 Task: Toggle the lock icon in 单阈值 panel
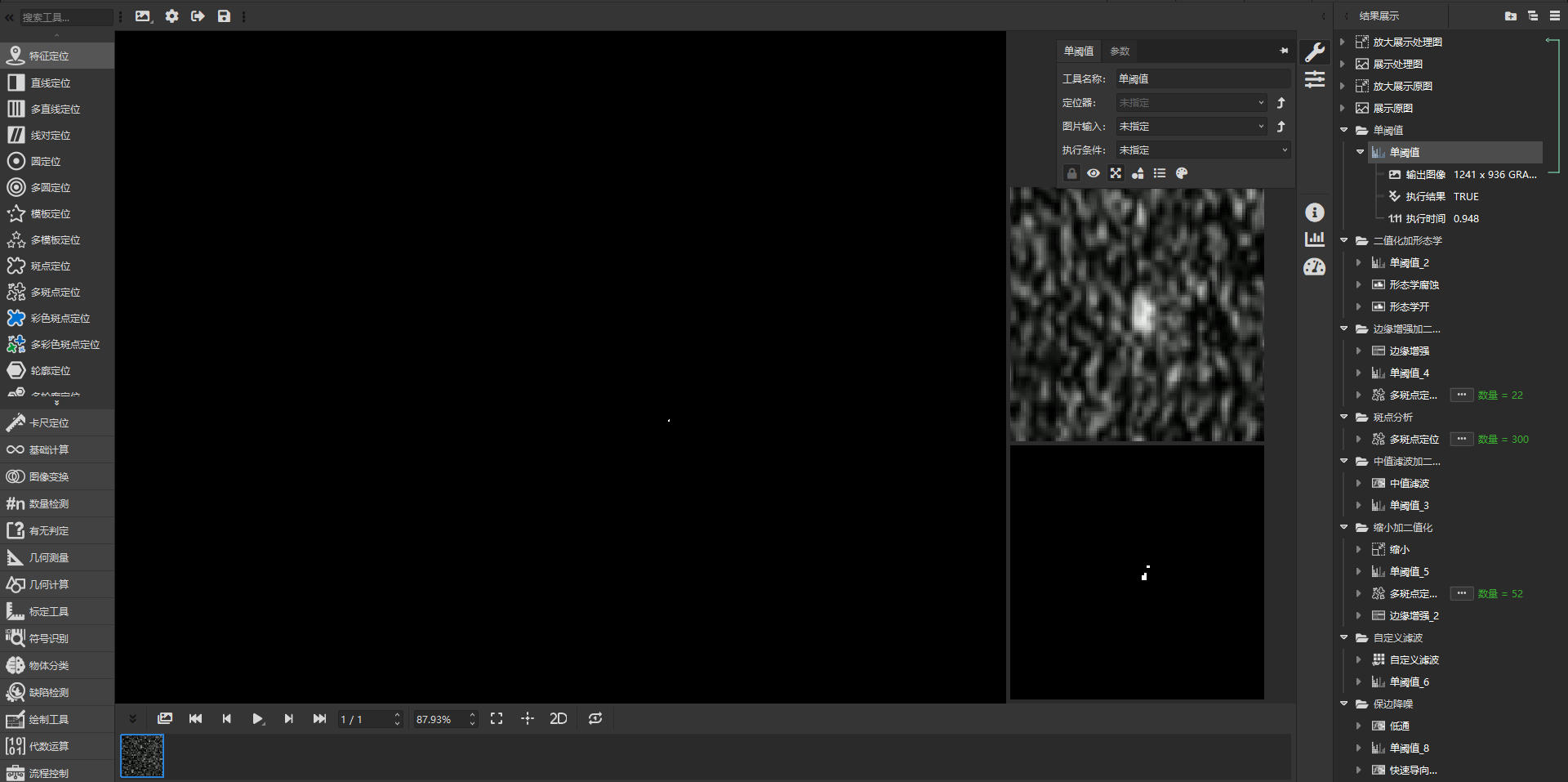tap(1071, 173)
